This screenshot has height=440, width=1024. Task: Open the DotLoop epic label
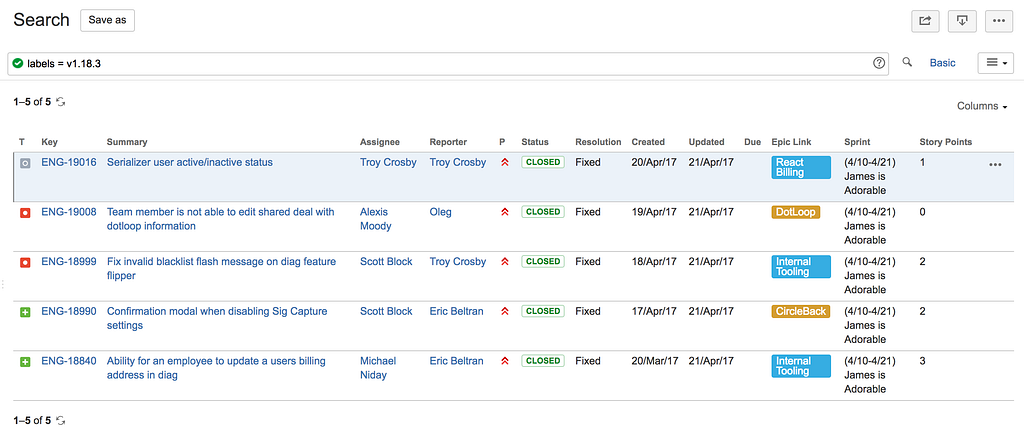click(795, 212)
